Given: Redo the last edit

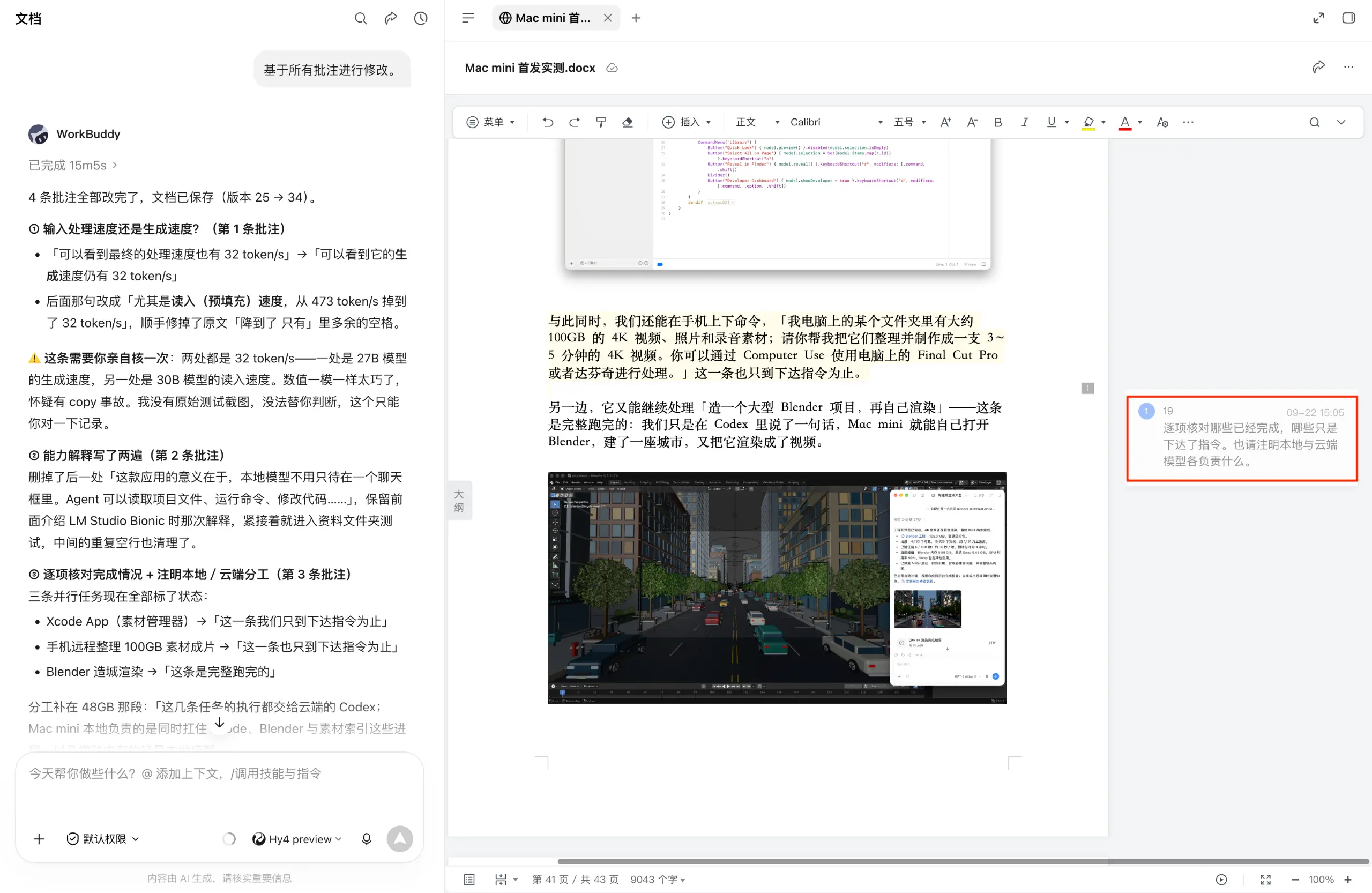Looking at the screenshot, I should [574, 122].
